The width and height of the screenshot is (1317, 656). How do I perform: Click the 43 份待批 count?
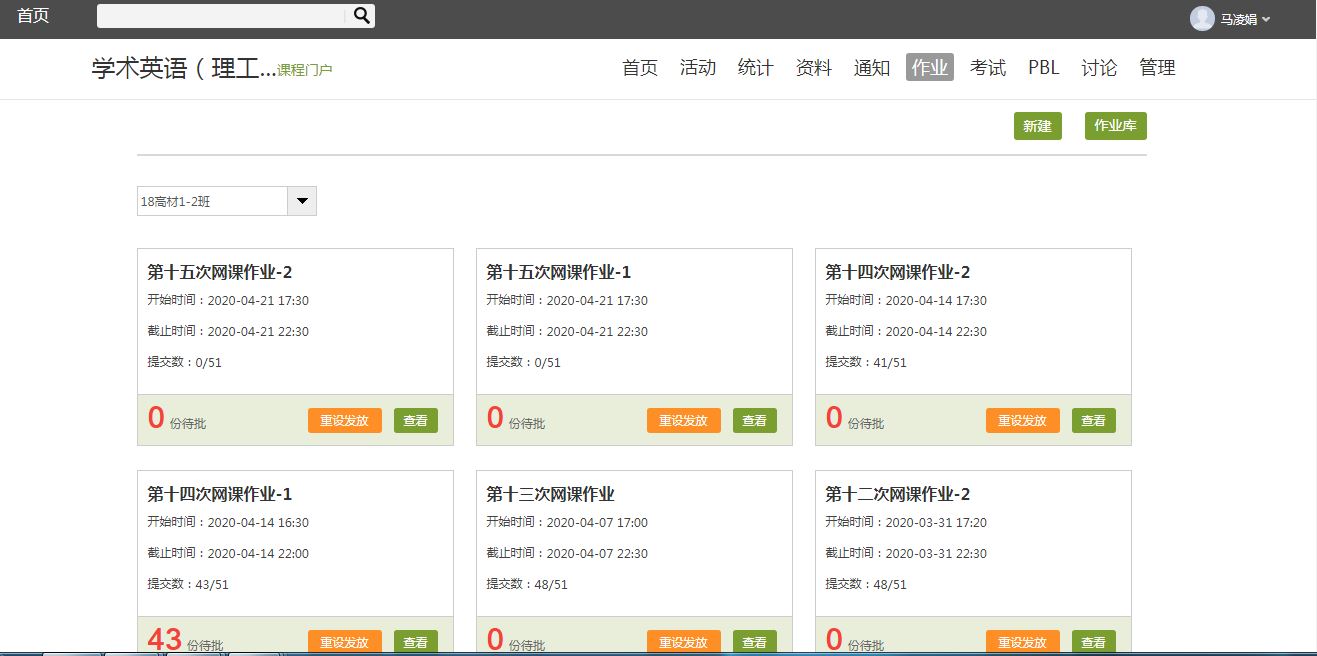[185, 640]
